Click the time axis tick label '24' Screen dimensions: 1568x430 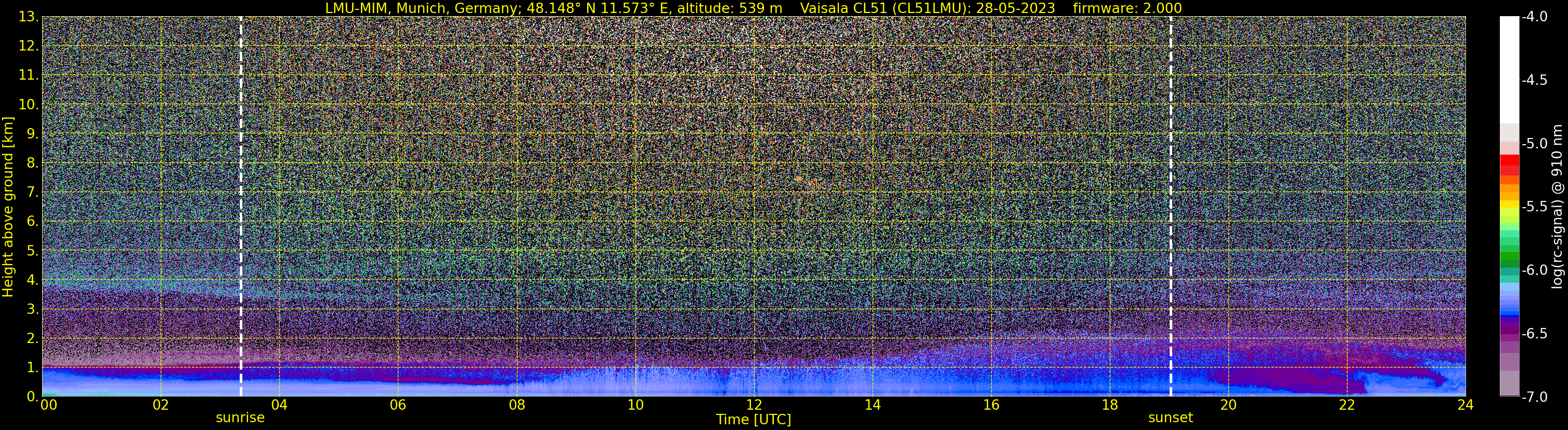[x=1466, y=405]
